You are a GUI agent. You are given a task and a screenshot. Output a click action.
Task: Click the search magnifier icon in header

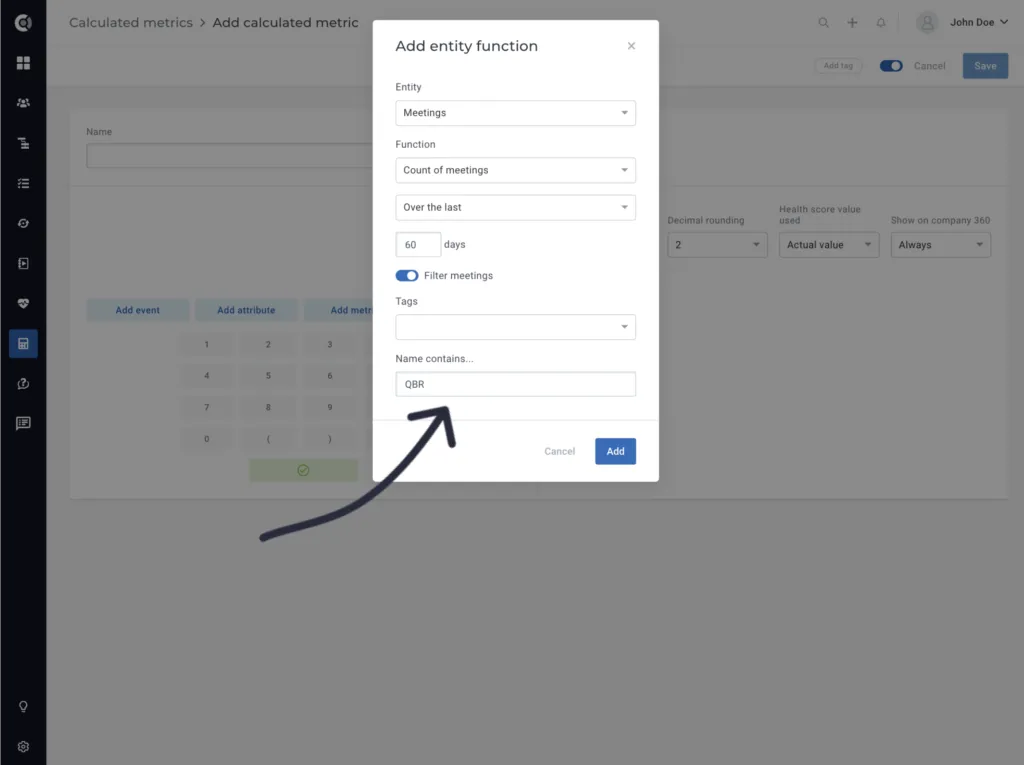click(x=824, y=23)
